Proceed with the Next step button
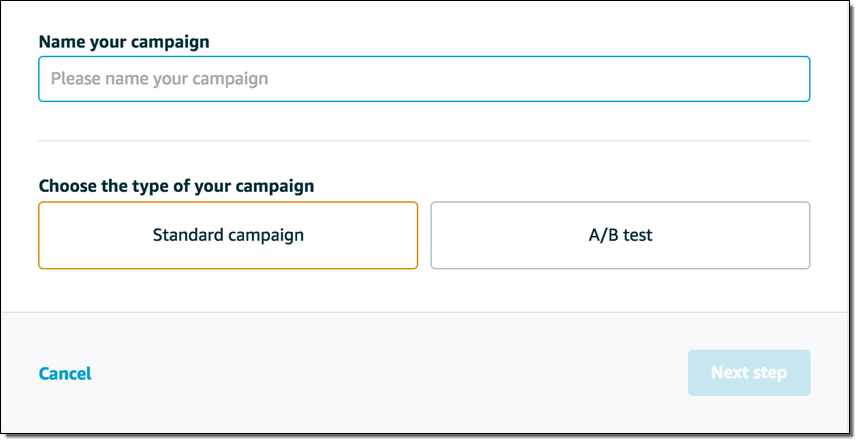 tap(748, 373)
